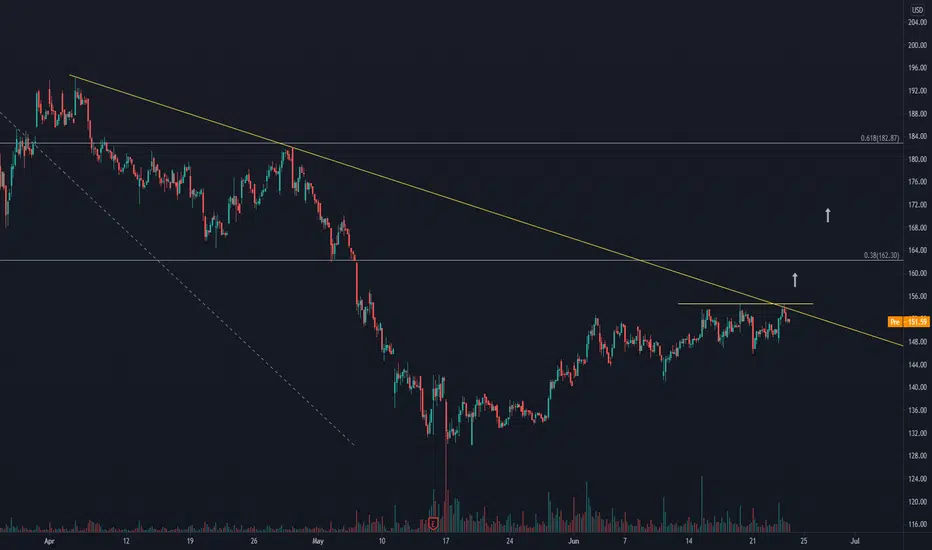Click the 19 date label on time axis

190,541
